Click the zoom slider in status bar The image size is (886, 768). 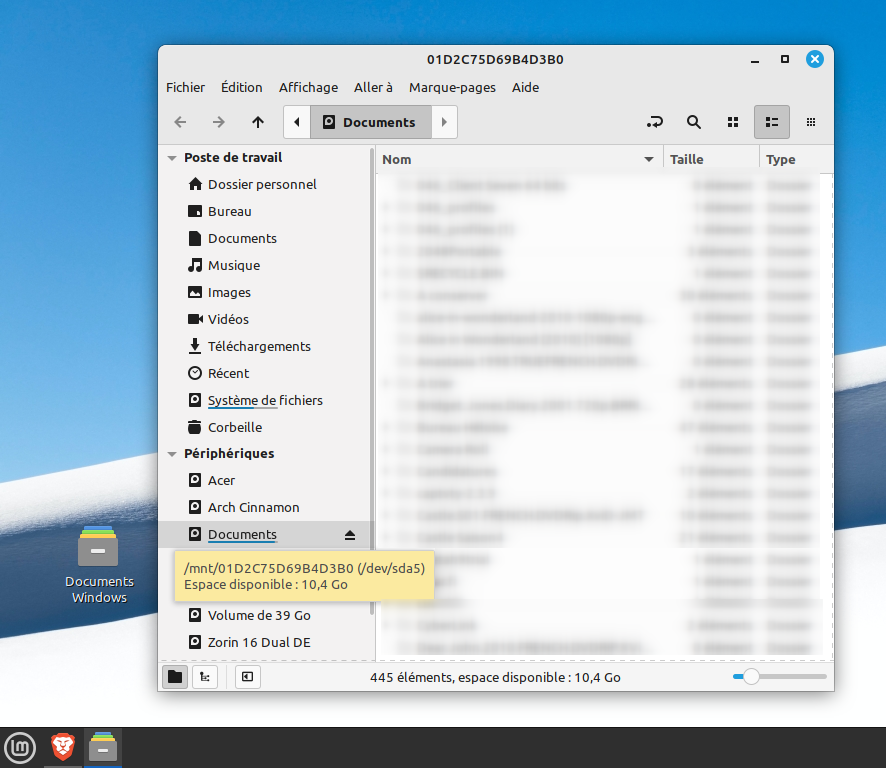pos(751,677)
